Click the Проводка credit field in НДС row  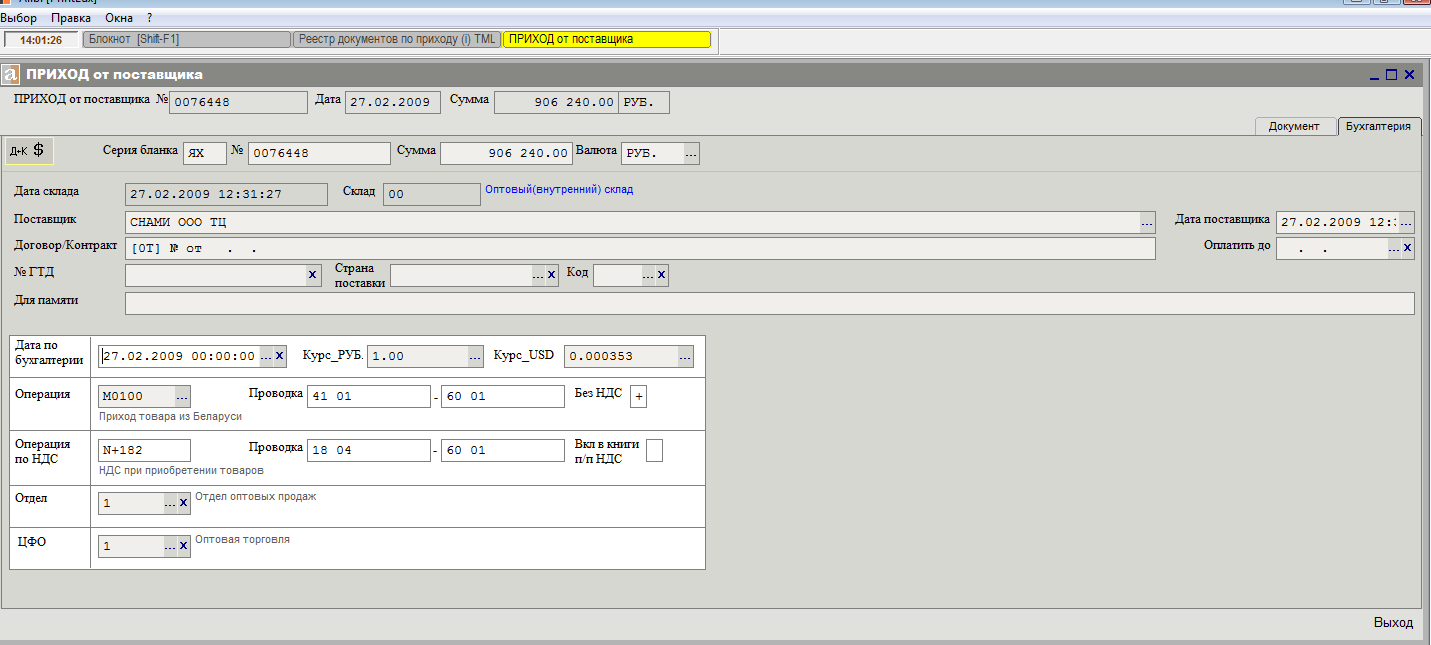503,450
